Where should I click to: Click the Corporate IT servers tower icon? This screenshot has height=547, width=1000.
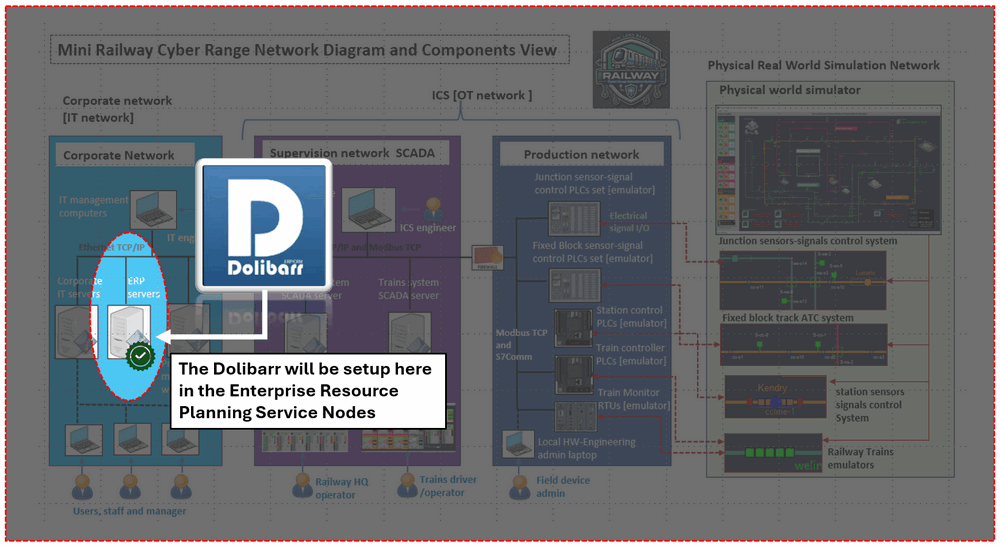coord(75,332)
